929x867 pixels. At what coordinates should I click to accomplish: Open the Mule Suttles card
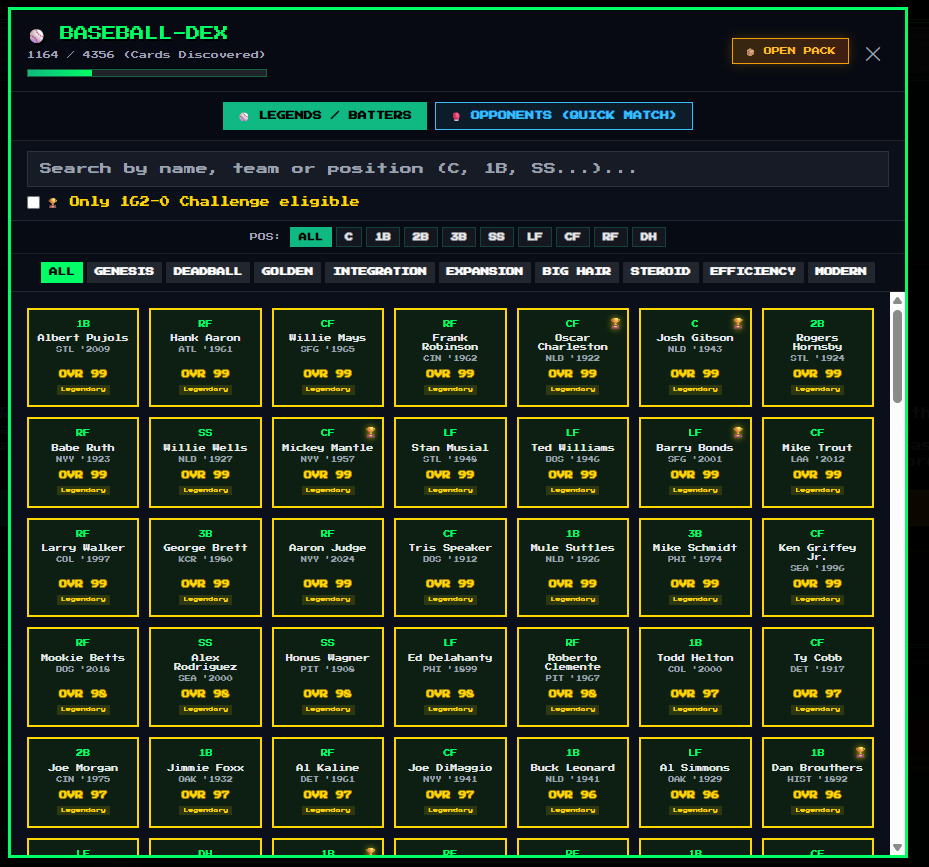click(573, 567)
